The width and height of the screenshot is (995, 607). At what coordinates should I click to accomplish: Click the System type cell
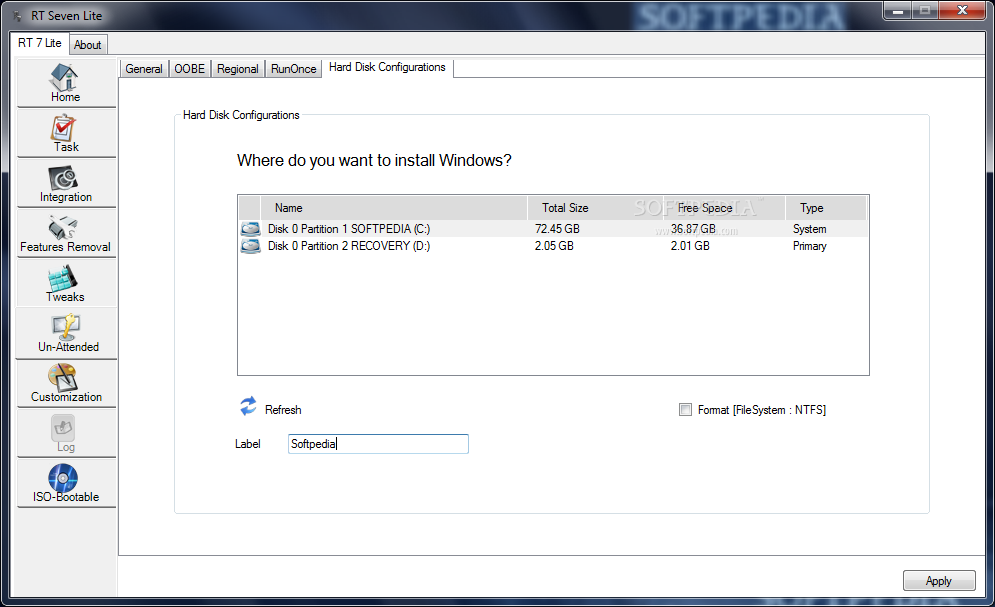pos(810,229)
